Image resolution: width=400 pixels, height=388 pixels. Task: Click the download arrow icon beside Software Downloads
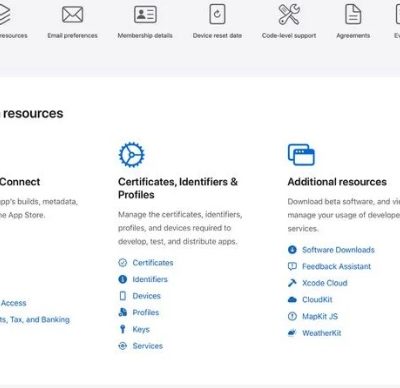[x=292, y=250]
